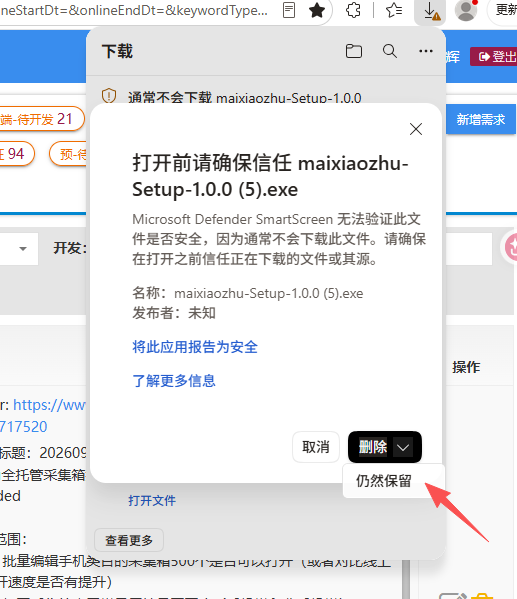
Task: Select 仍然保留 menu option
Action: coord(384,481)
